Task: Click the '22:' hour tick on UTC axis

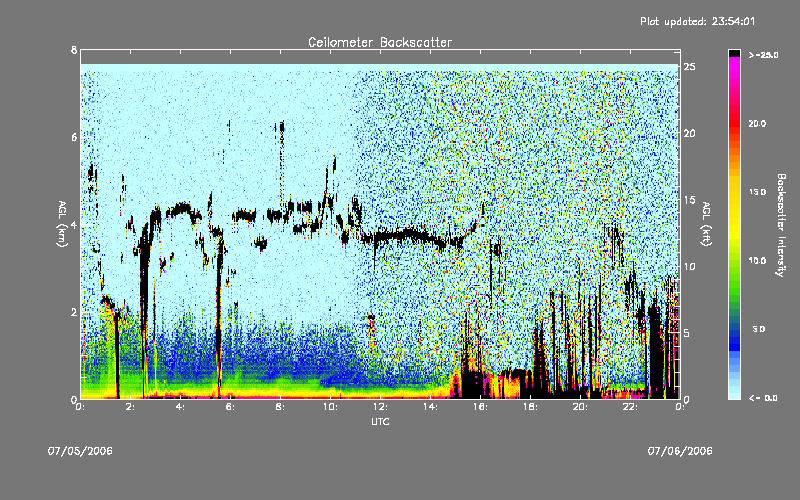Action: click(630, 407)
